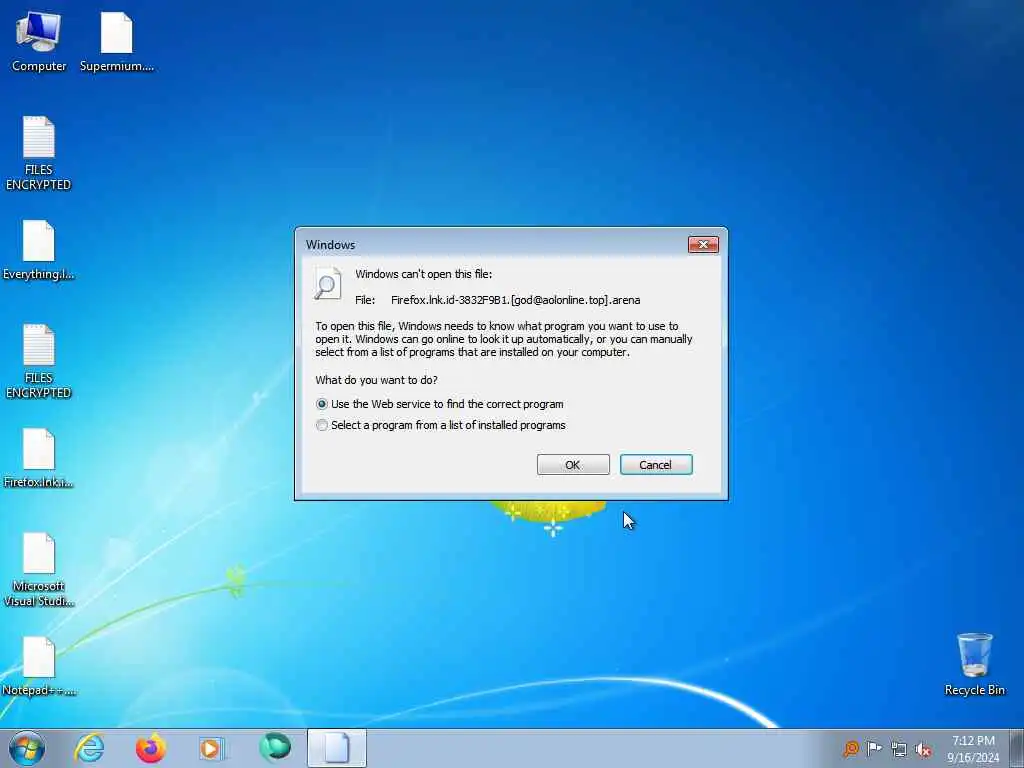Cancel the Windows can't open dialog
1024x768 pixels.
tap(656, 464)
